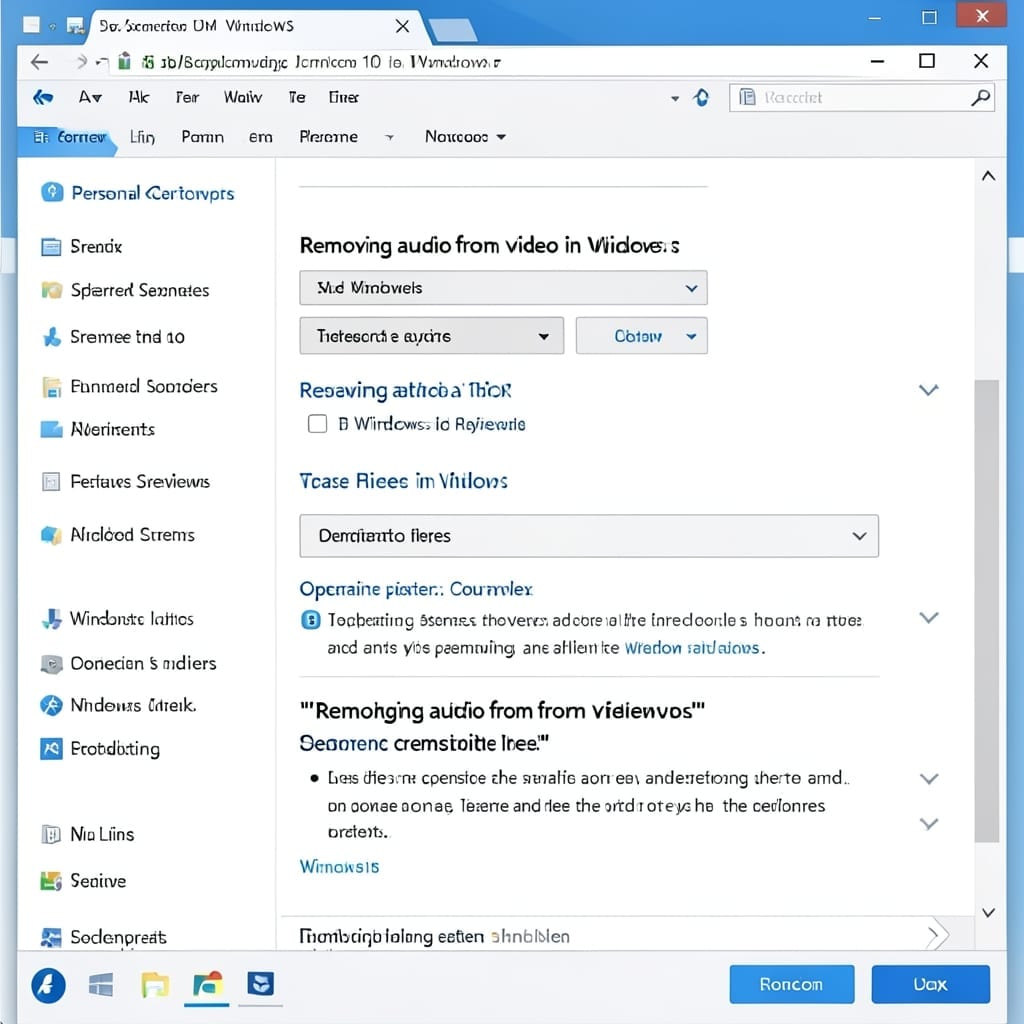Click the Personal Certorvprs sidebar icon
The width and height of the screenshot is (1024, 1024).
coord(52,193)
